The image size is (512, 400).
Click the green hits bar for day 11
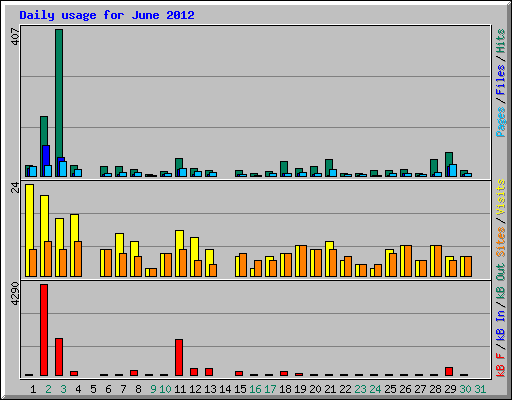coord(179,163)
